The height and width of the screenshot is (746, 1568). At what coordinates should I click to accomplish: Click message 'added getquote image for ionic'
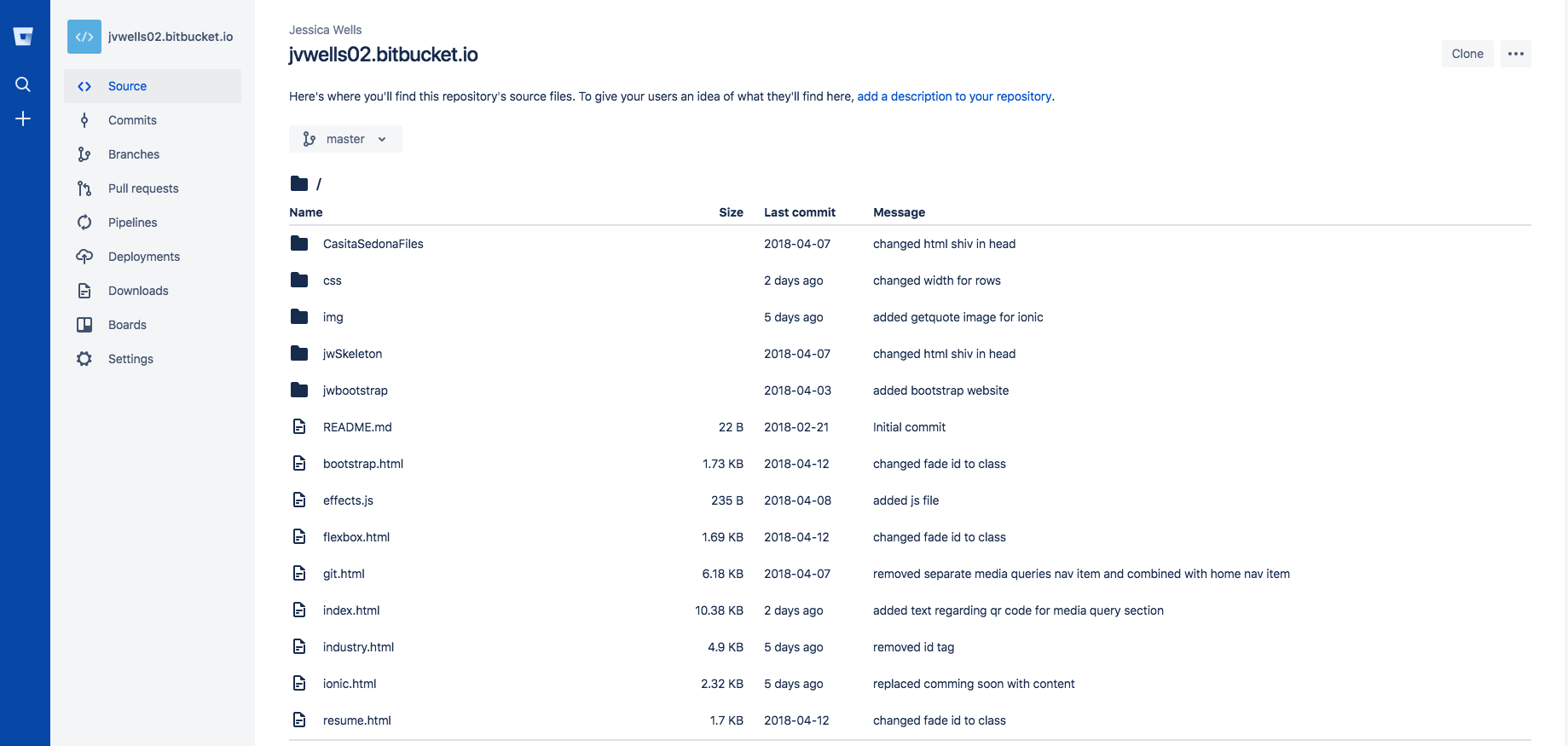pos(958,317)
